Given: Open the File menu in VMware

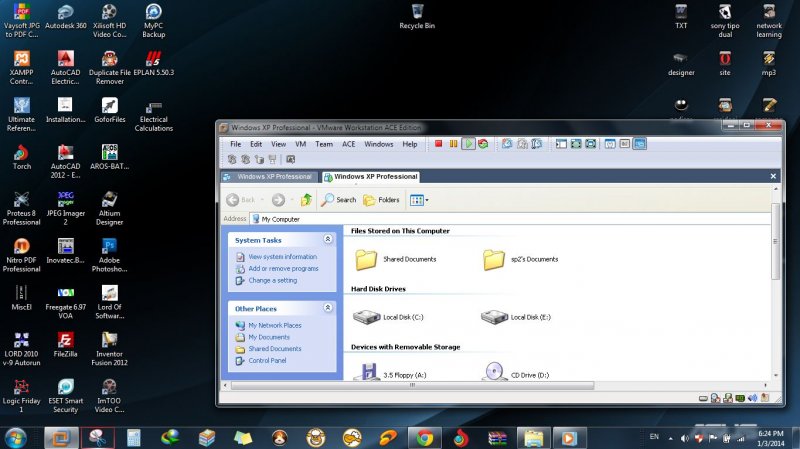Looking at the screenshot, I should tap(236, 144).
